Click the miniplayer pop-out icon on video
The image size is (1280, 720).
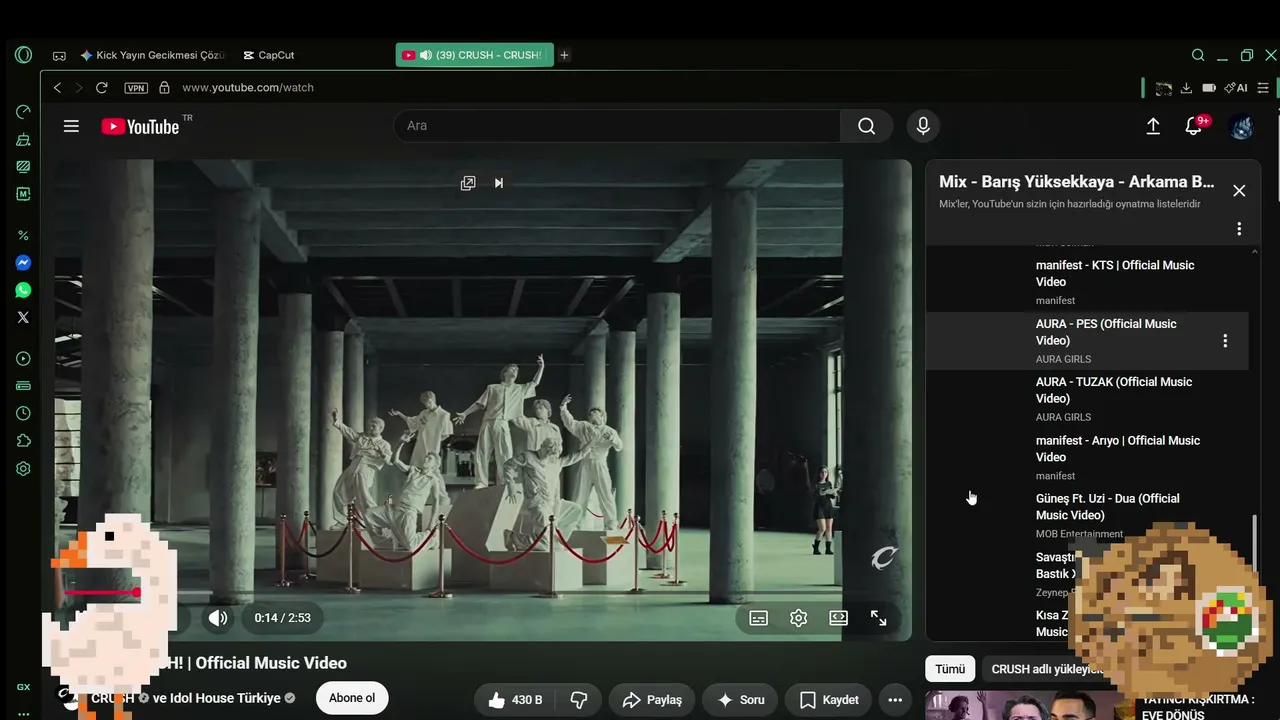tap(468, 183)
